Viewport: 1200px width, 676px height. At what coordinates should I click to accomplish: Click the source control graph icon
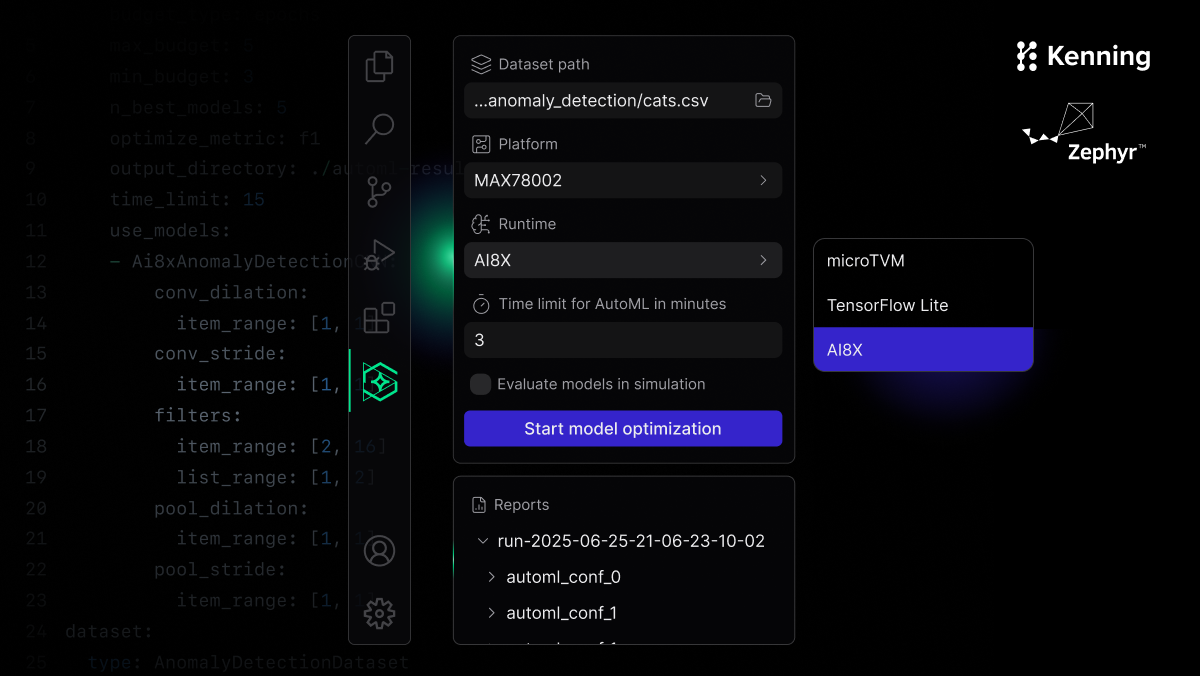(379, 191)
